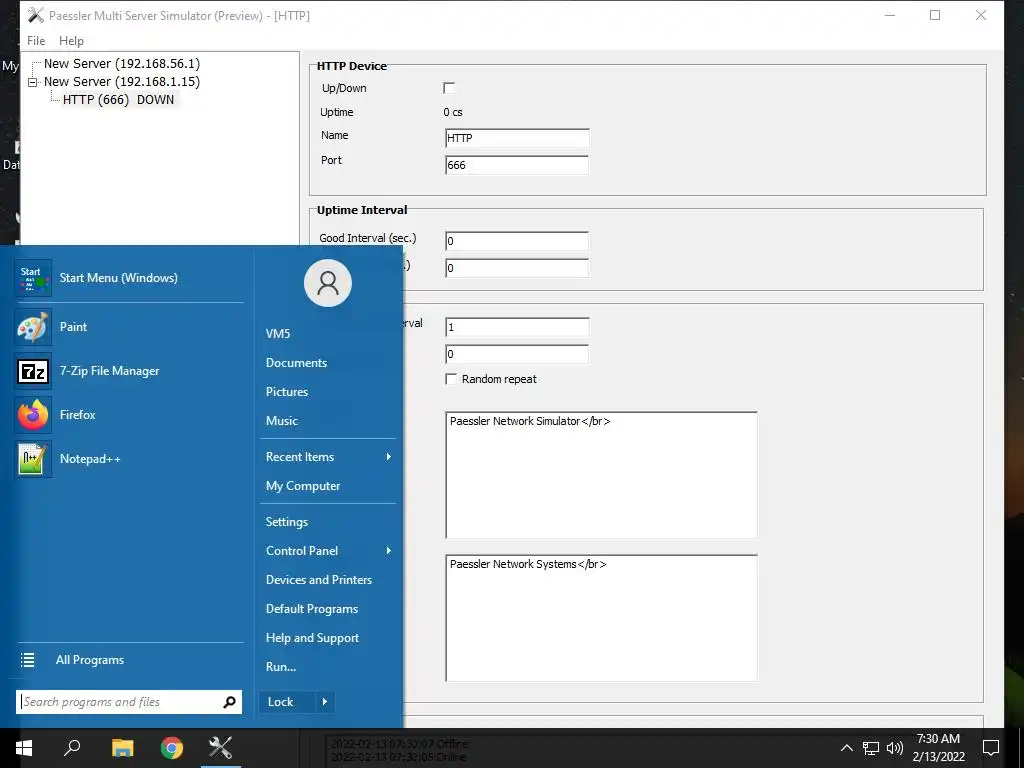
Task: Open Notepad++ from the start menu
Action: tap(33, 459)
